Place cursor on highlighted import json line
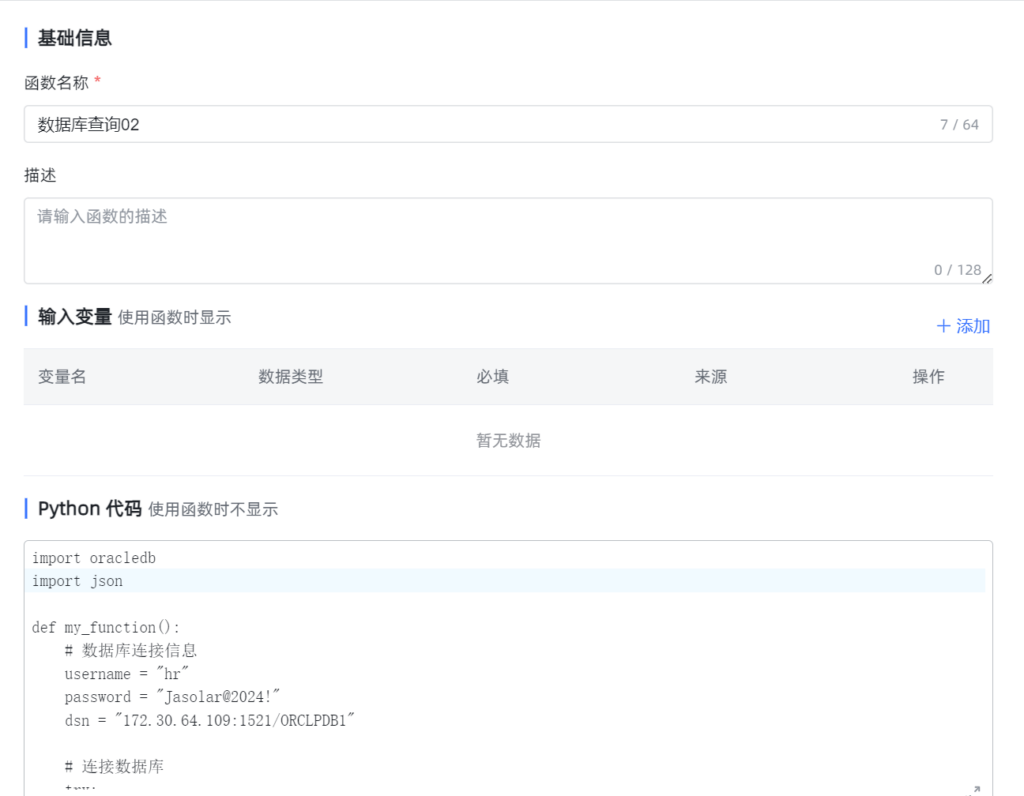 click(x=78, y=581)
